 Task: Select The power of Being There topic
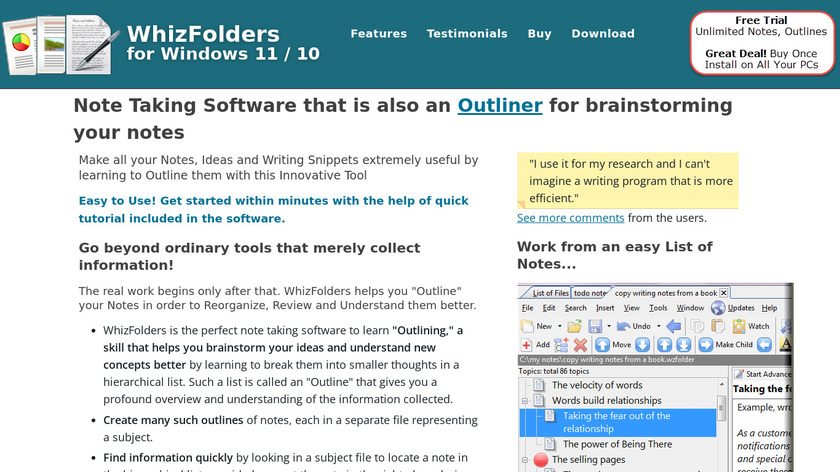[617, 444]
